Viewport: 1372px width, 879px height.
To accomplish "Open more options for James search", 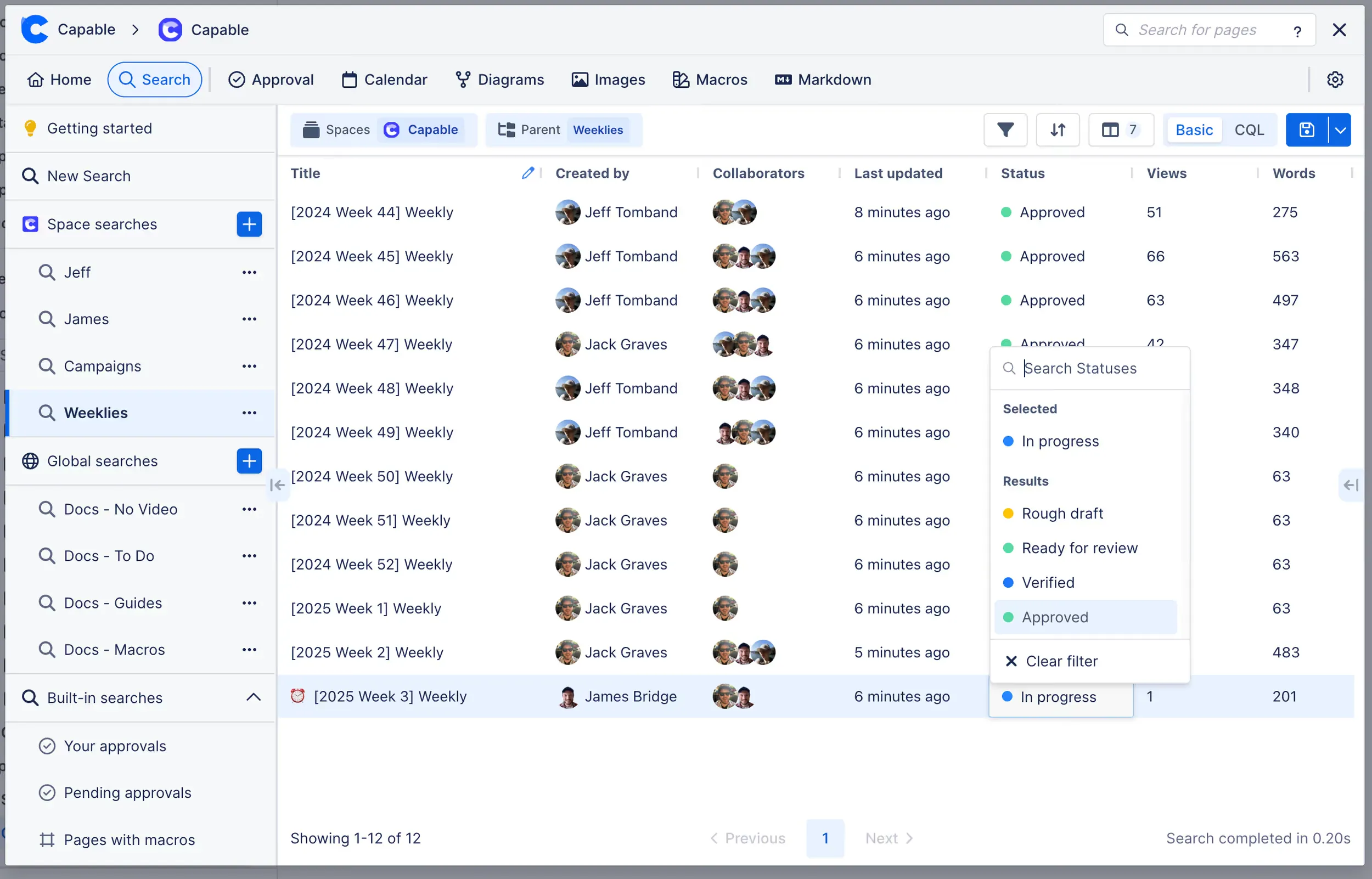I will click(x=249, y=319).
